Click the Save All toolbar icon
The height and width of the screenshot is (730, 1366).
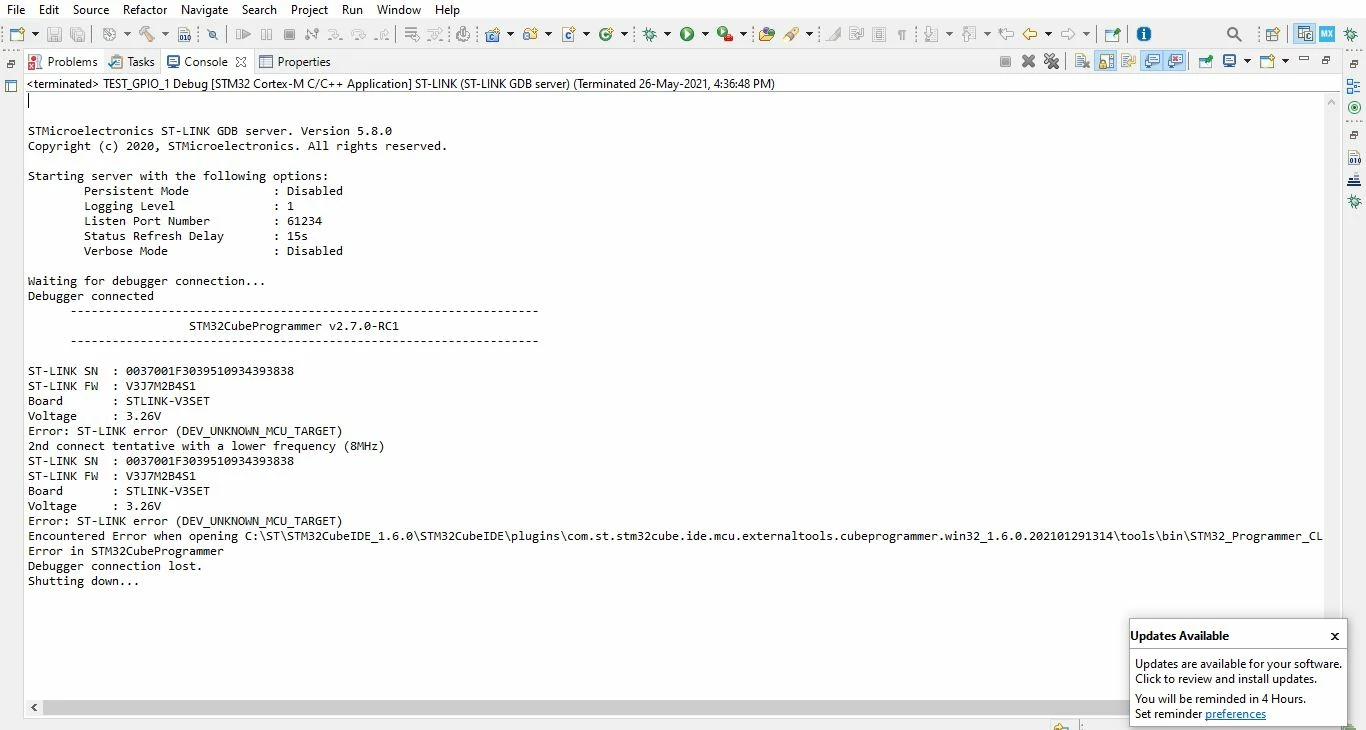coord(77,34)
